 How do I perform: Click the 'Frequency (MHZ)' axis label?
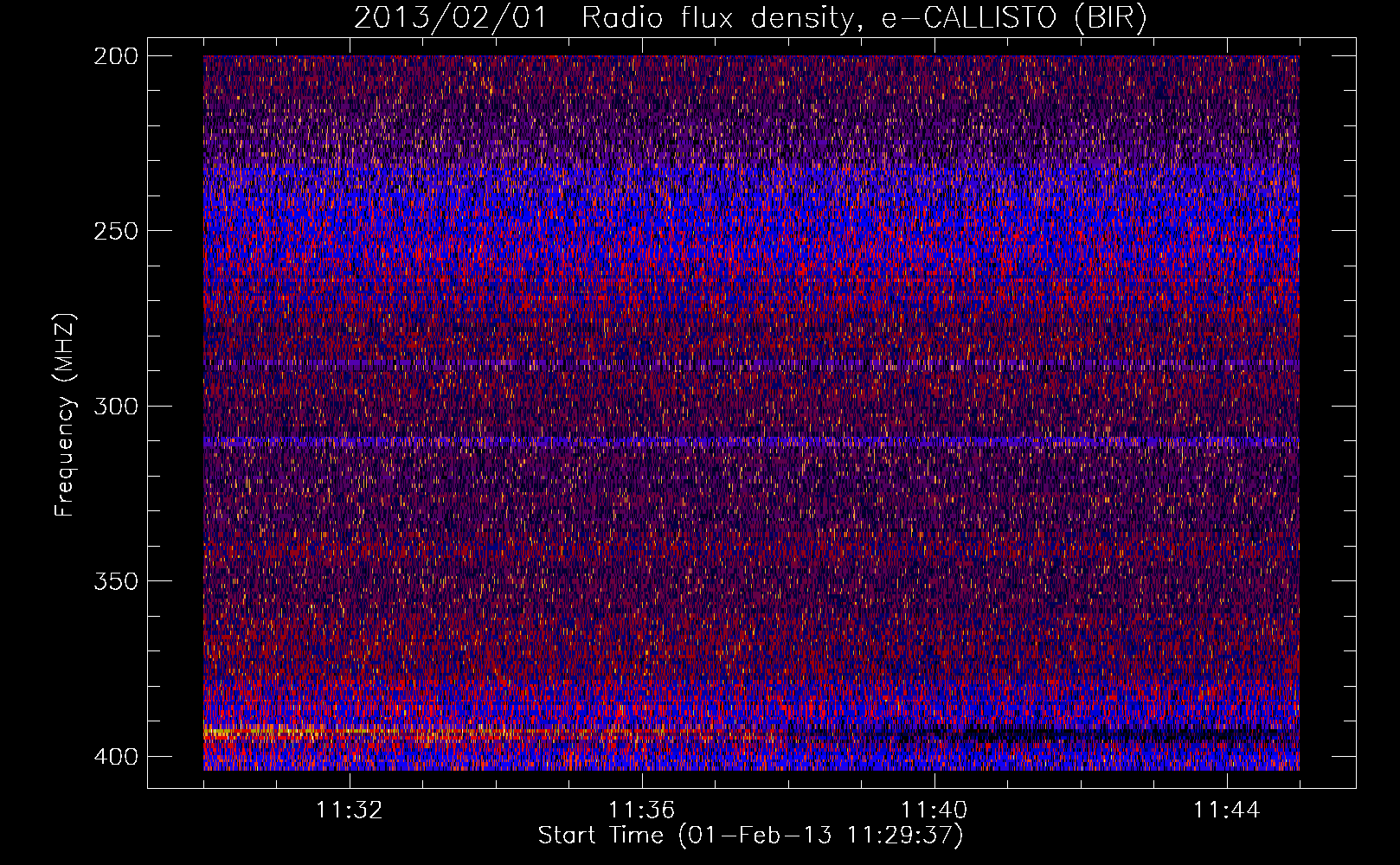pyautogui.click(x=65, y=415)
